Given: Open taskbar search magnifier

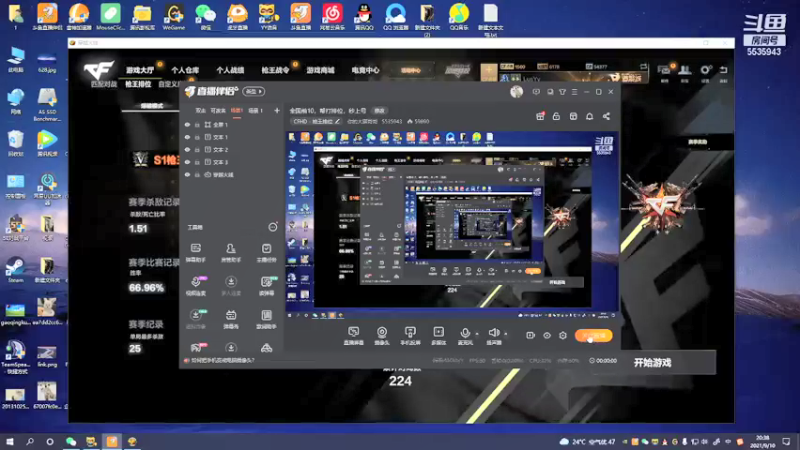Looking at the screenshot, I should point(30,441).
